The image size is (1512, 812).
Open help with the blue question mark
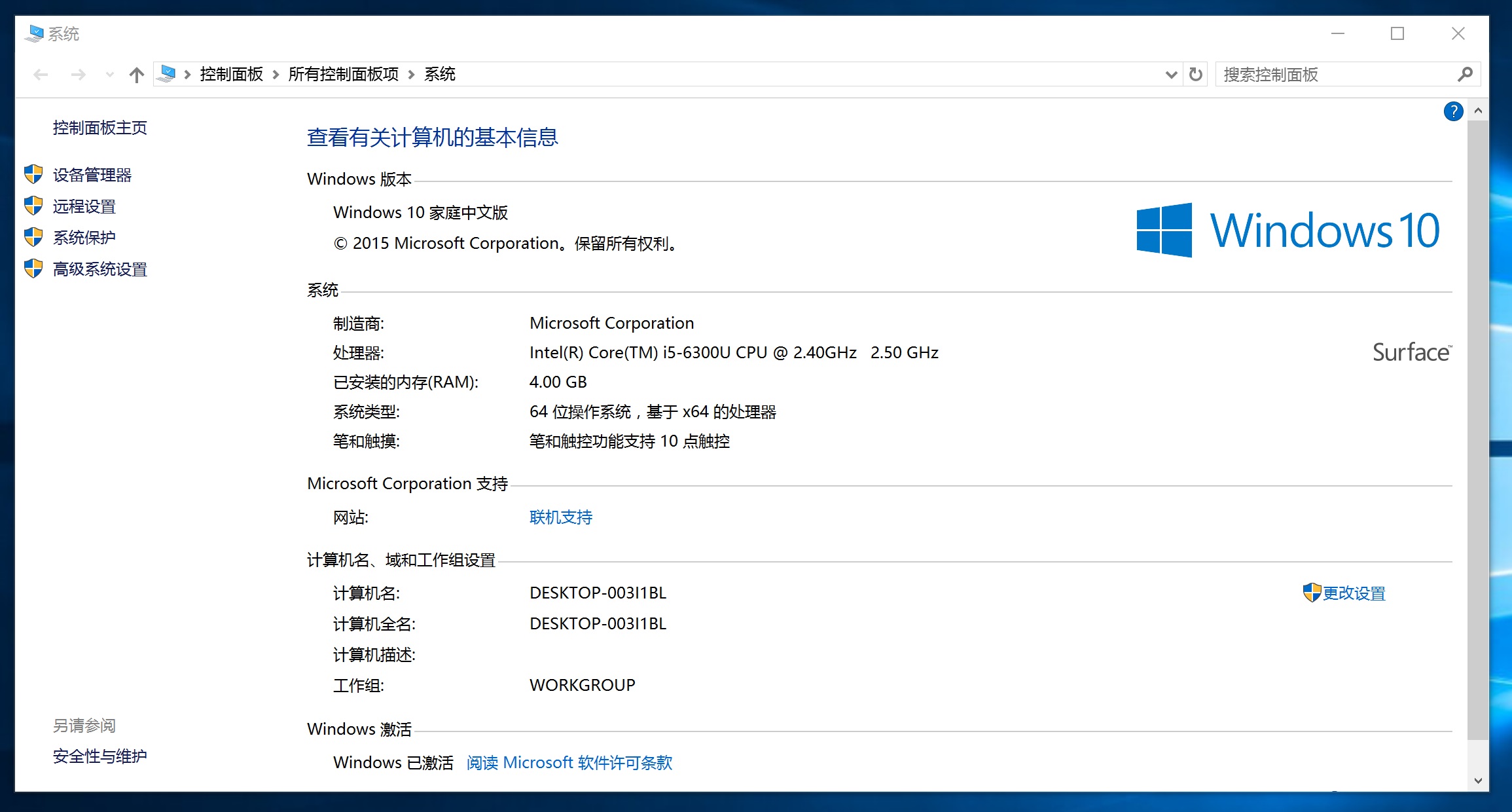(1453, 111)
